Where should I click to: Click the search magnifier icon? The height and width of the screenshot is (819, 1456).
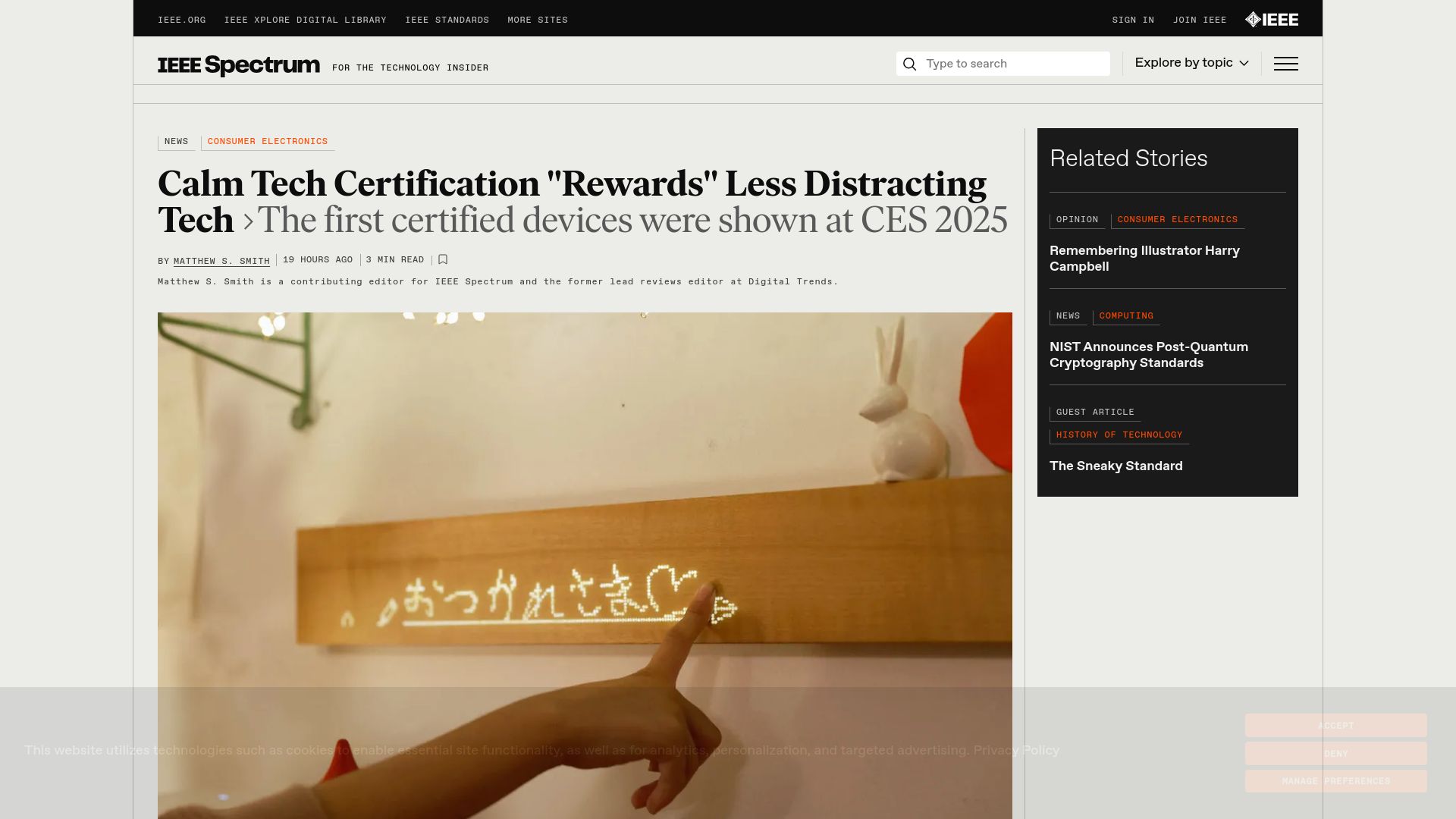point(910,64)
